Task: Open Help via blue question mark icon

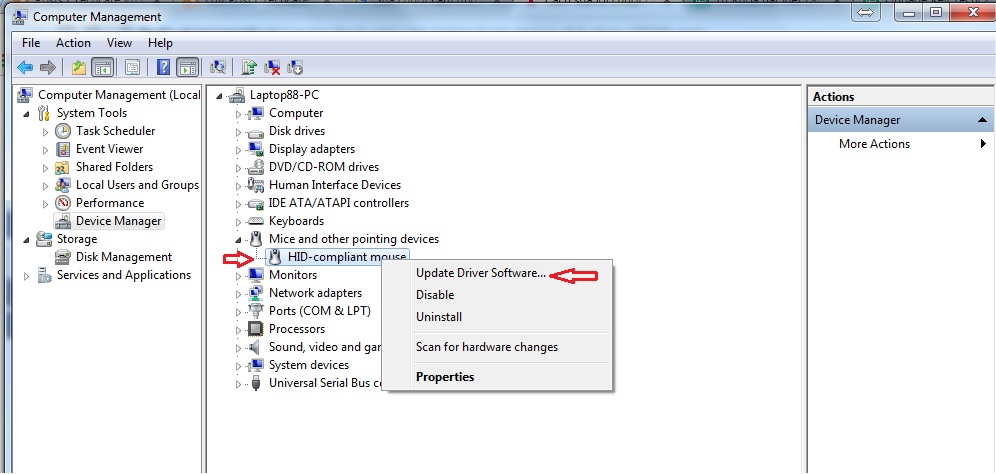Action: [163, 67]
